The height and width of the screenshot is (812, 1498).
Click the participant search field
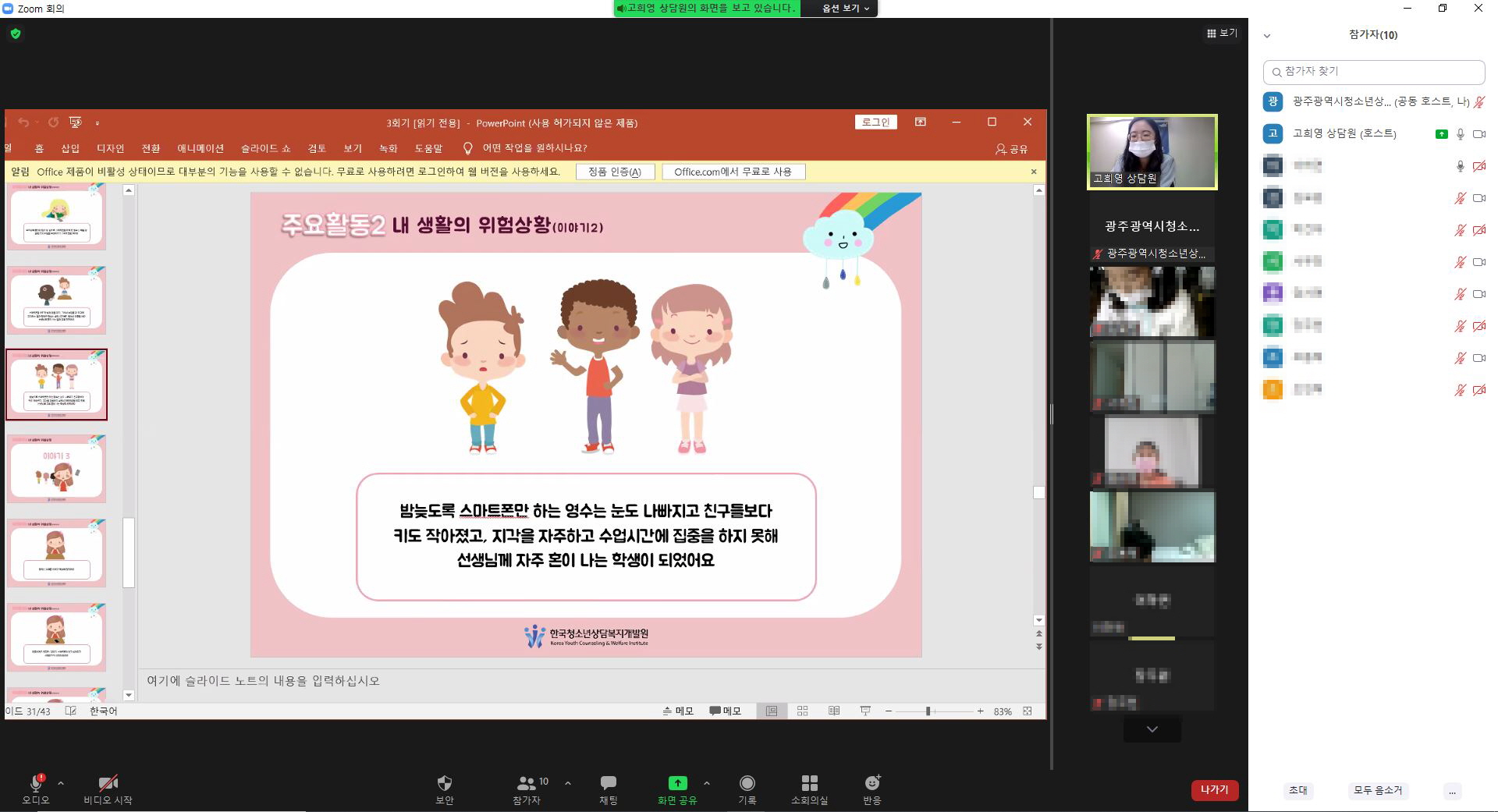[1373, 72]
